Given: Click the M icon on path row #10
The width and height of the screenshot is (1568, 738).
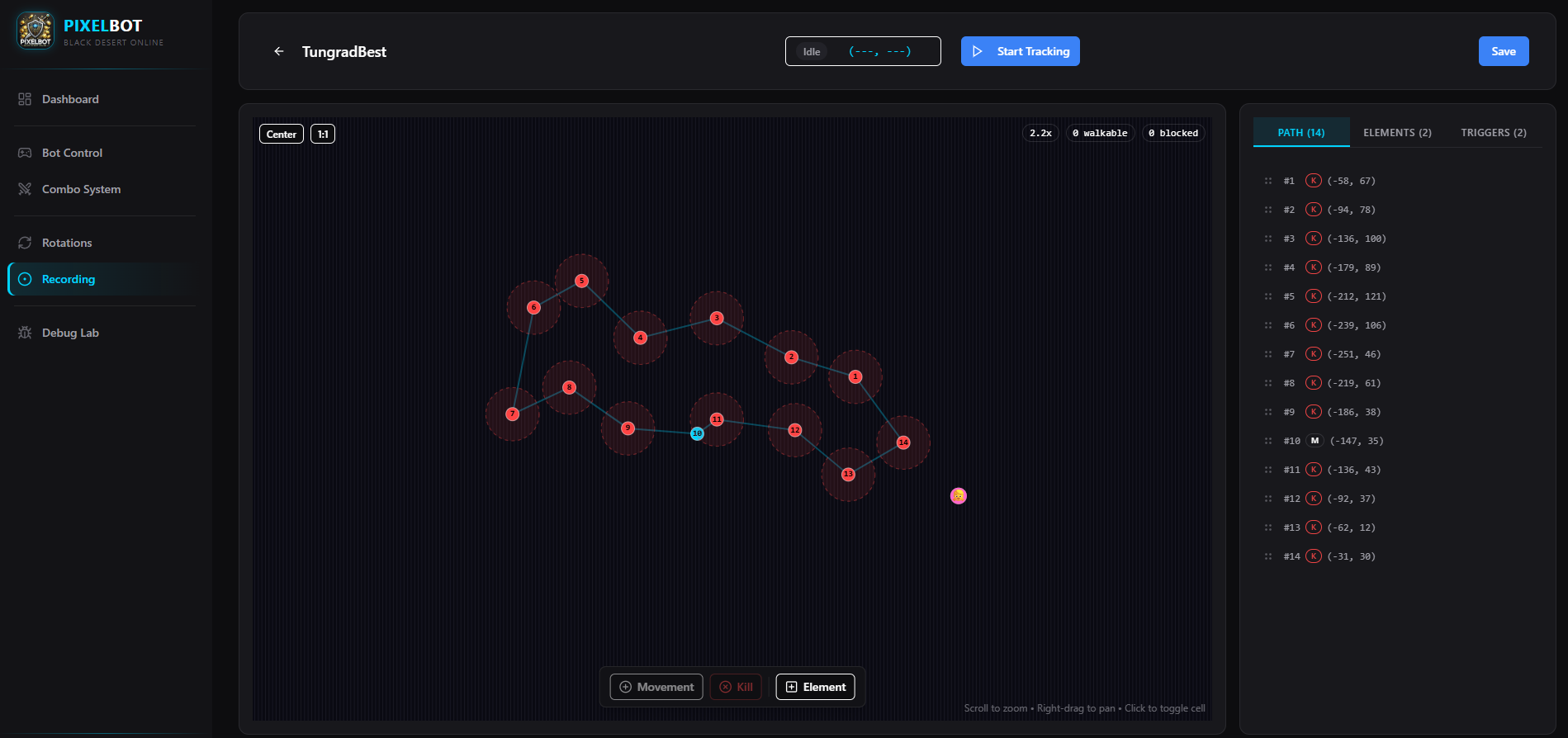Looking at the screenshot, I should point(1315,441).
